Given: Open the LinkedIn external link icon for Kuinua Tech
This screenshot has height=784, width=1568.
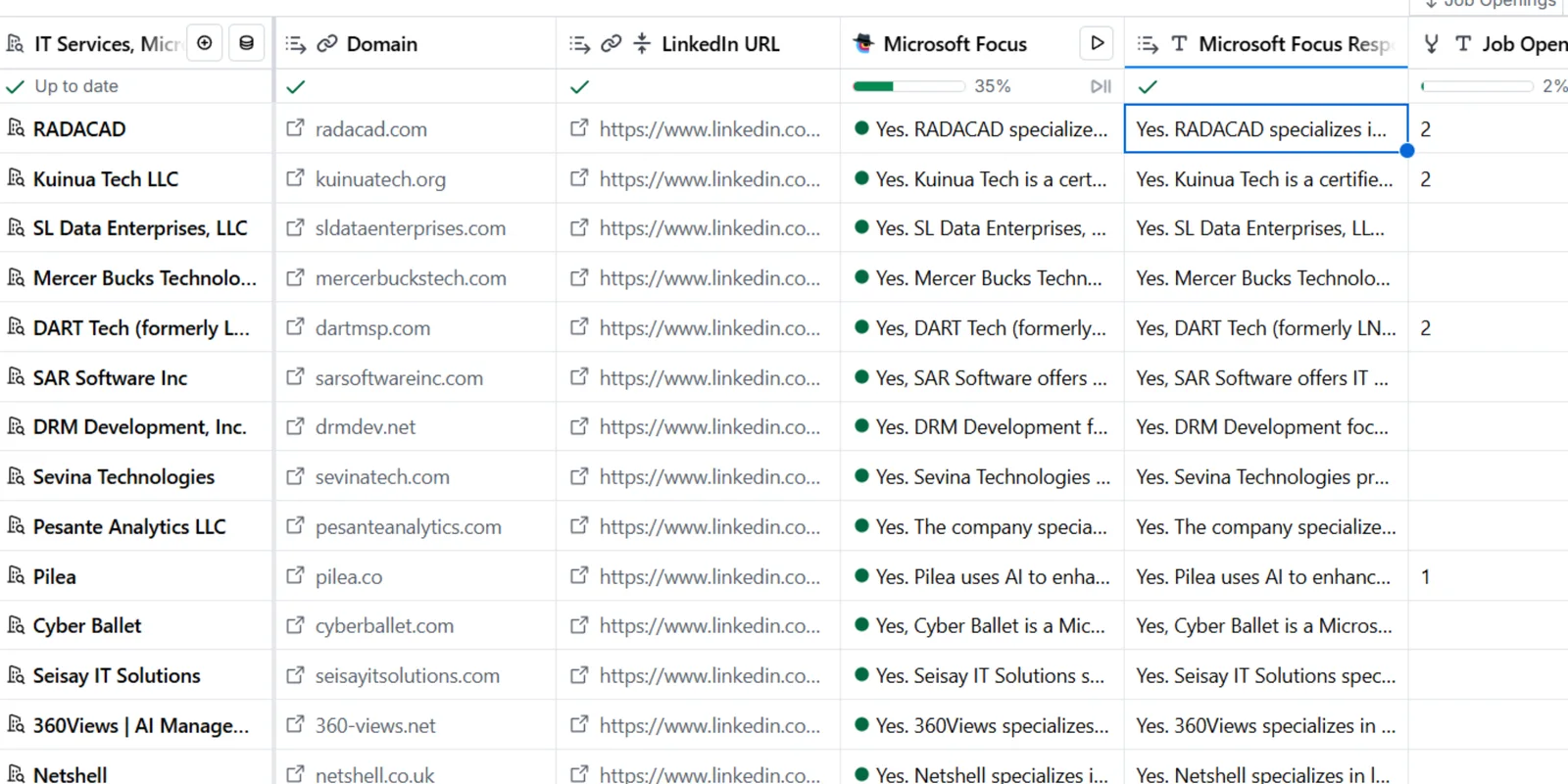Looking at the screenshot, I should click(579, 178).
